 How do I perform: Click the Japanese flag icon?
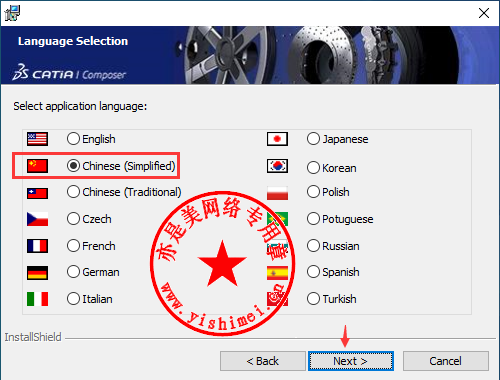277,139
